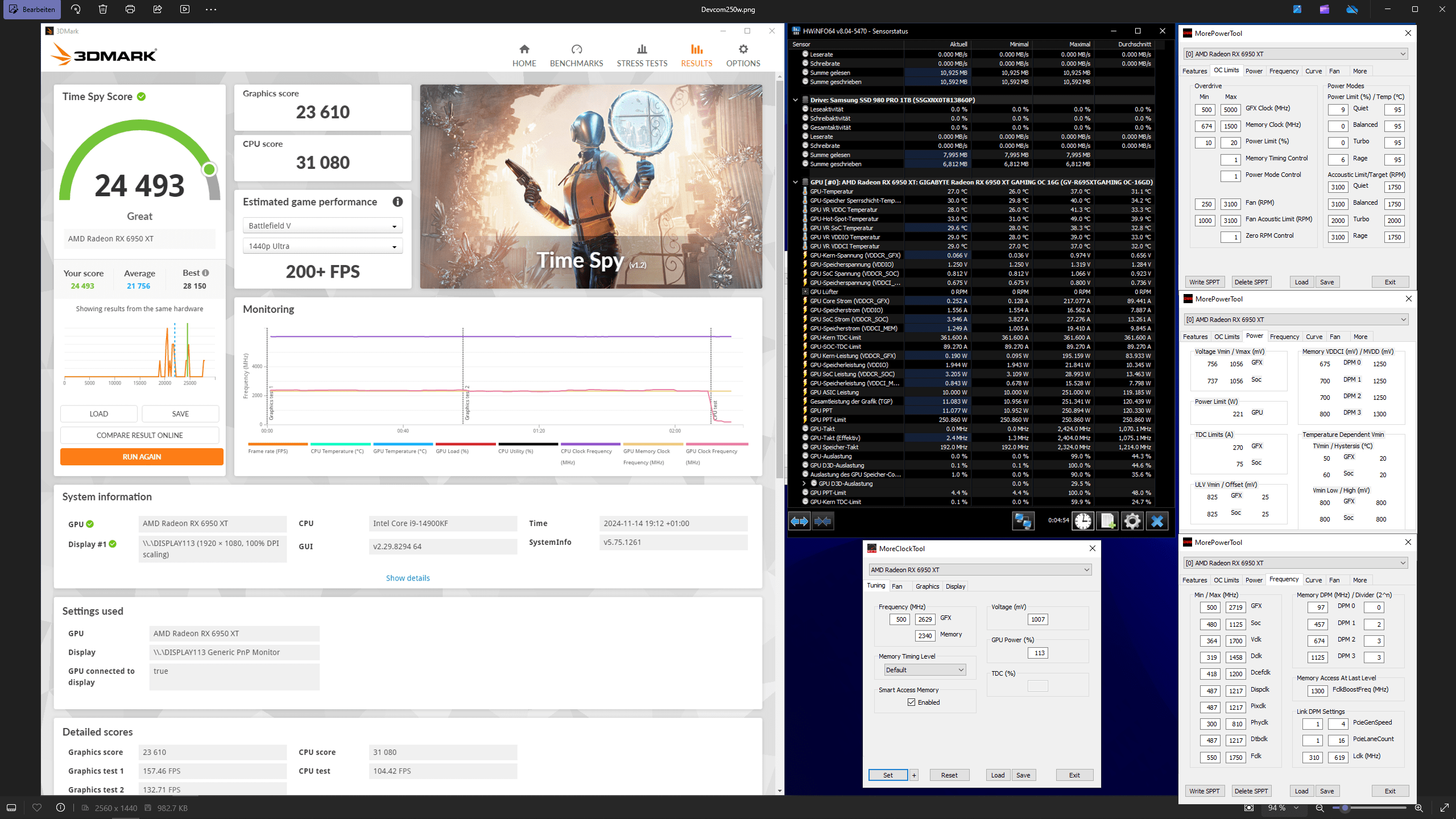This screenshot has height=819, width=1456.
Task: Expand the GPU D3D-Auslastung sub-item
Action: pyautogui.click(x=804, y=483)
